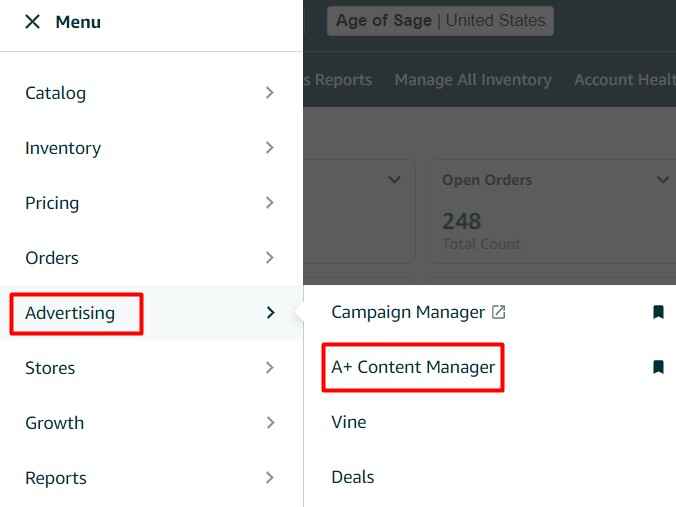The height and width of the screenshot is (507, 676).
Task: Expand the Growth submenu arrow
Action: [x=270, y=423]
